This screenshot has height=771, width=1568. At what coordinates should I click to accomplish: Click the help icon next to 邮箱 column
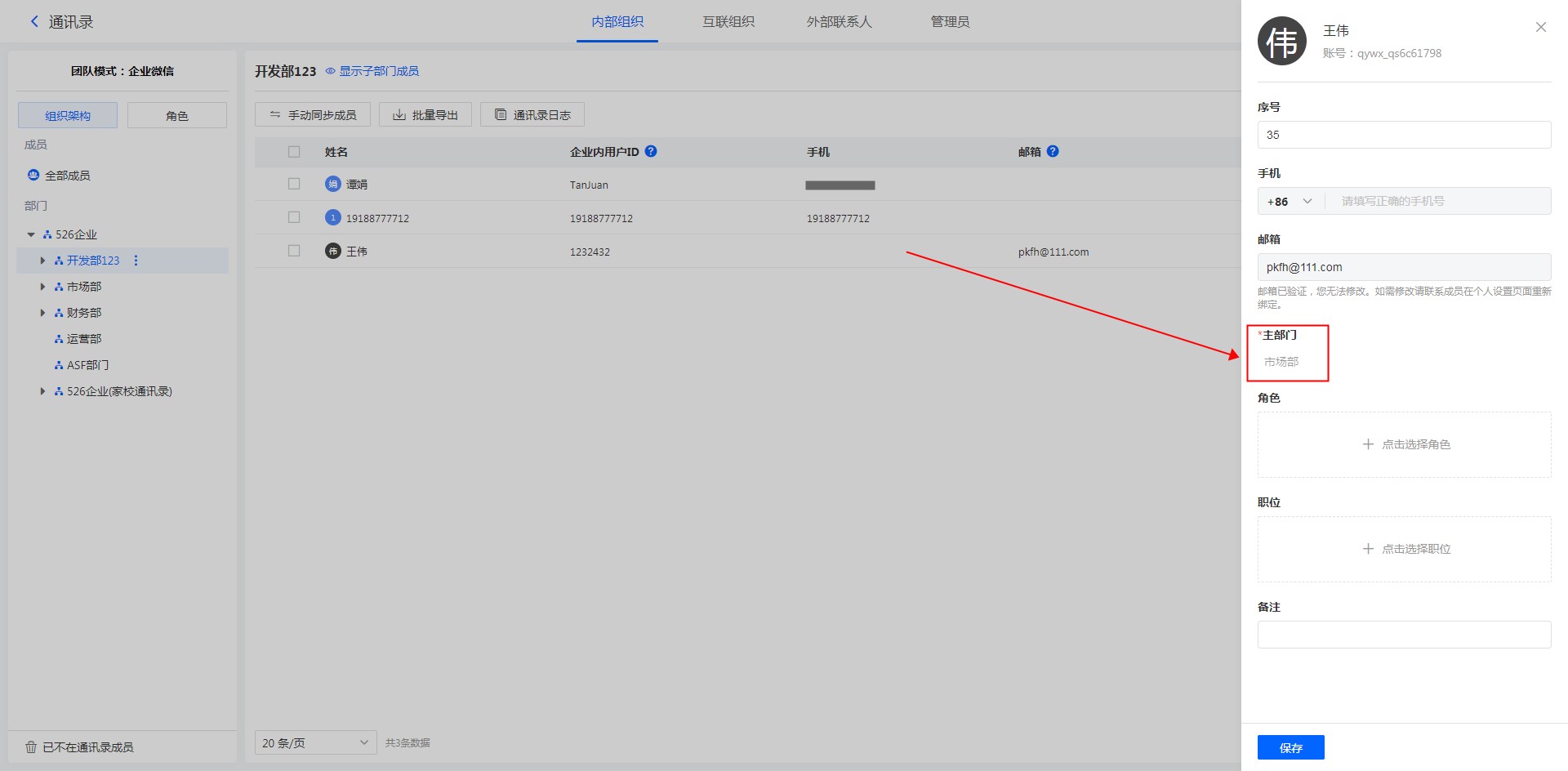point(1053,151)
